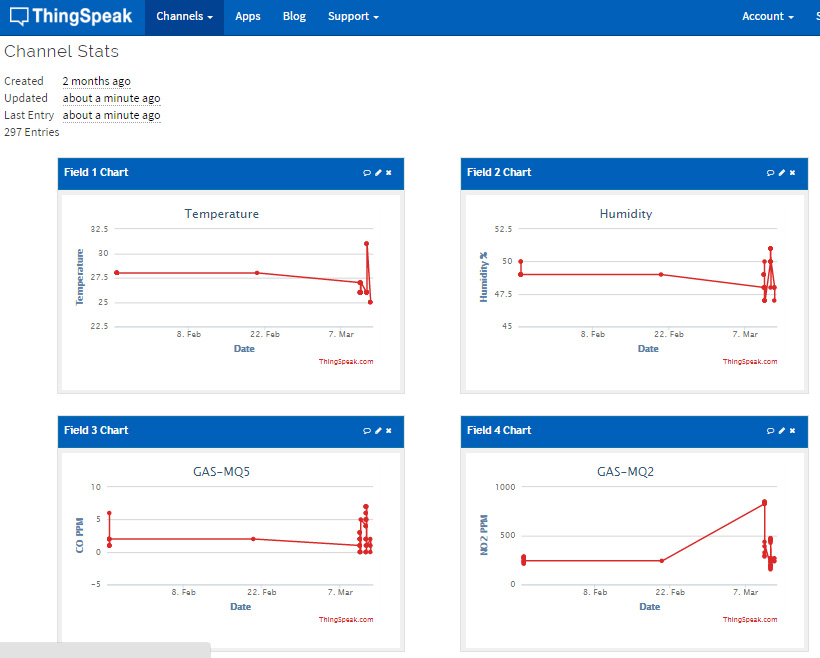This screenshot has width=820, height=658.
Task: Open the Account dropdown menu
Action: [768, 17]
